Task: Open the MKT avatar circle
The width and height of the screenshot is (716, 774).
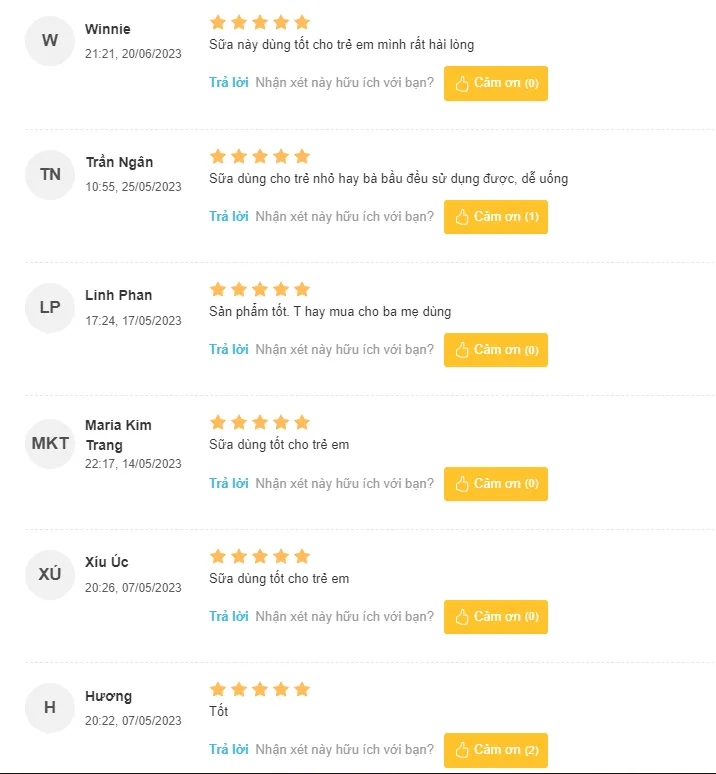Action: (x=50, y=443)
